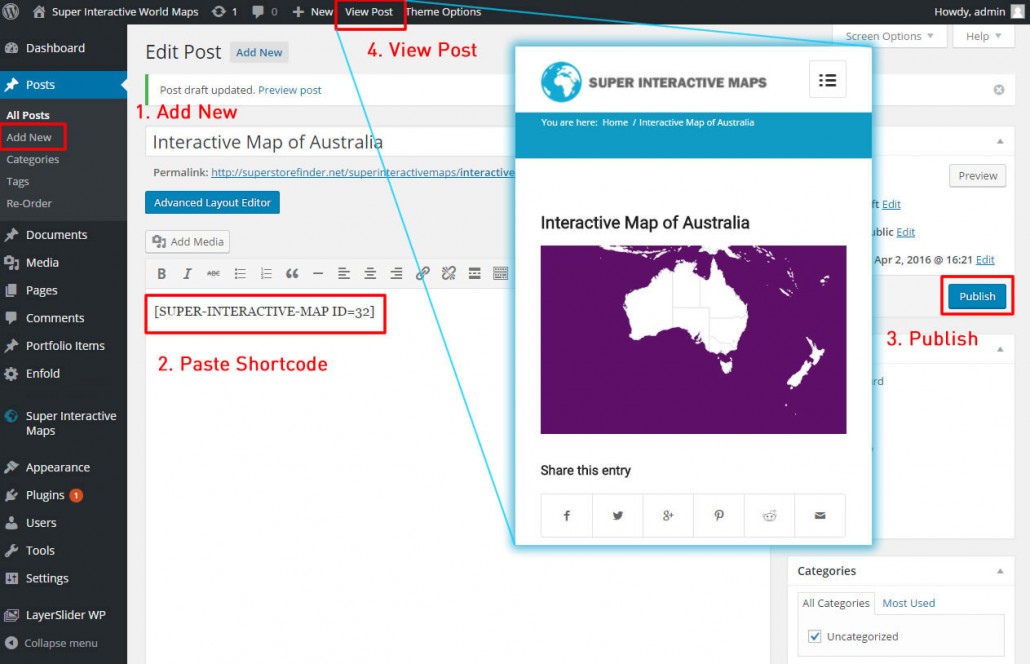Screen dimensions: 1030x664
Task: Apply italic formatting in the editor
Action: (x=187, y=273)
